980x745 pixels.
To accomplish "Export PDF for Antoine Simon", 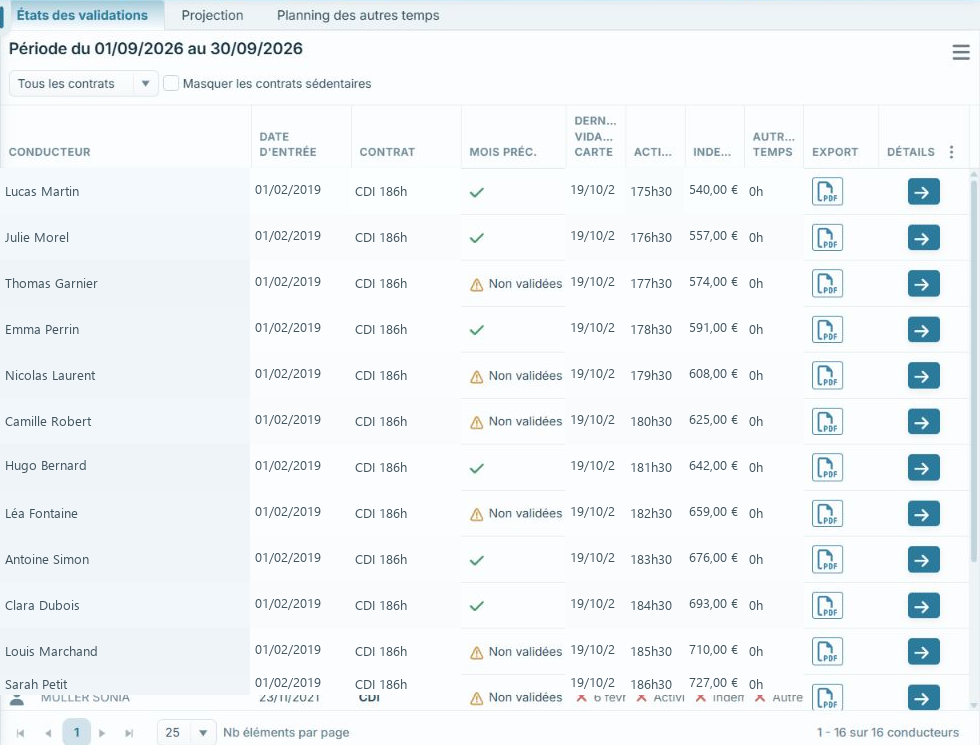I will [827, 559].
